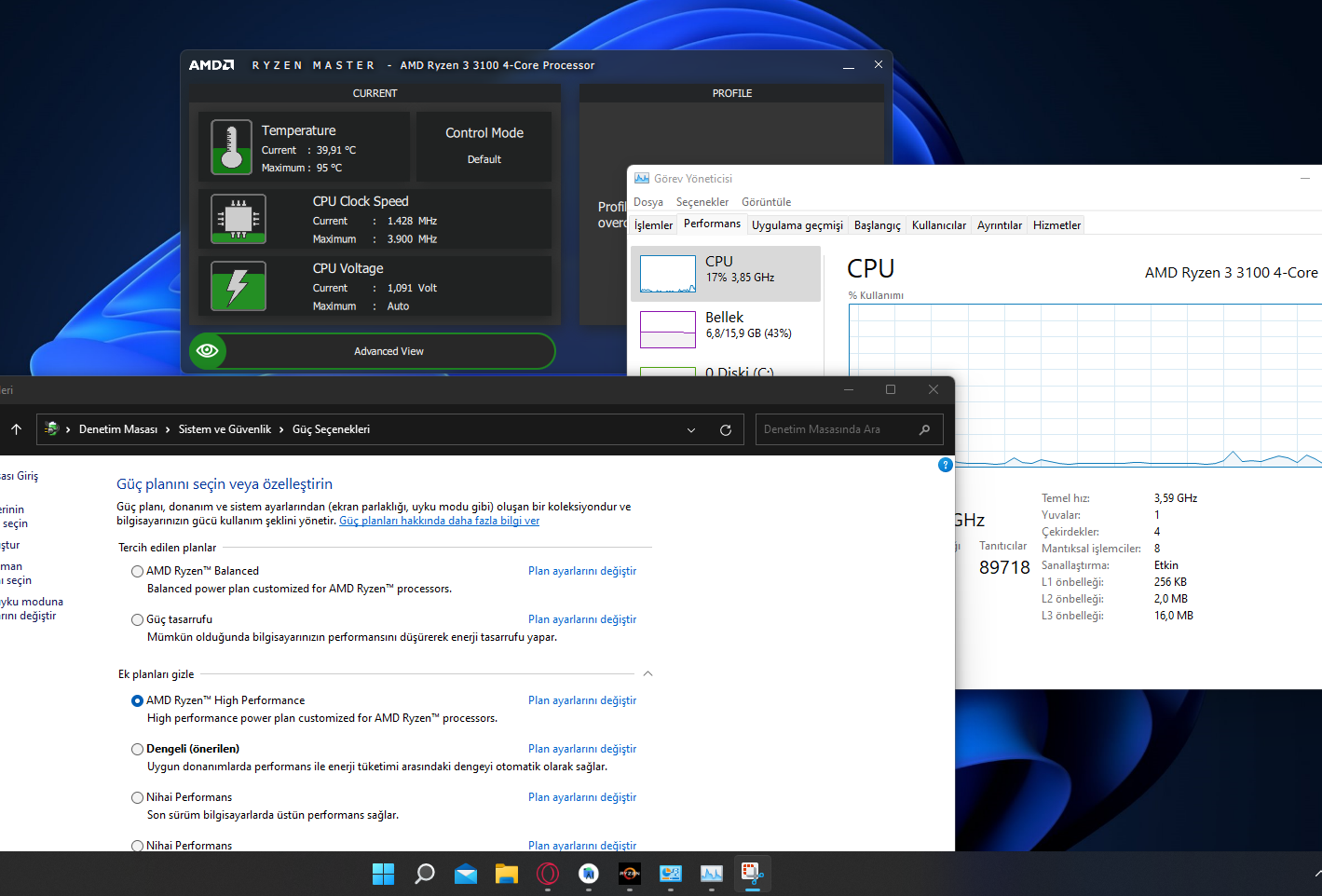Switch to the Başlangıç tab

point(877,225)
